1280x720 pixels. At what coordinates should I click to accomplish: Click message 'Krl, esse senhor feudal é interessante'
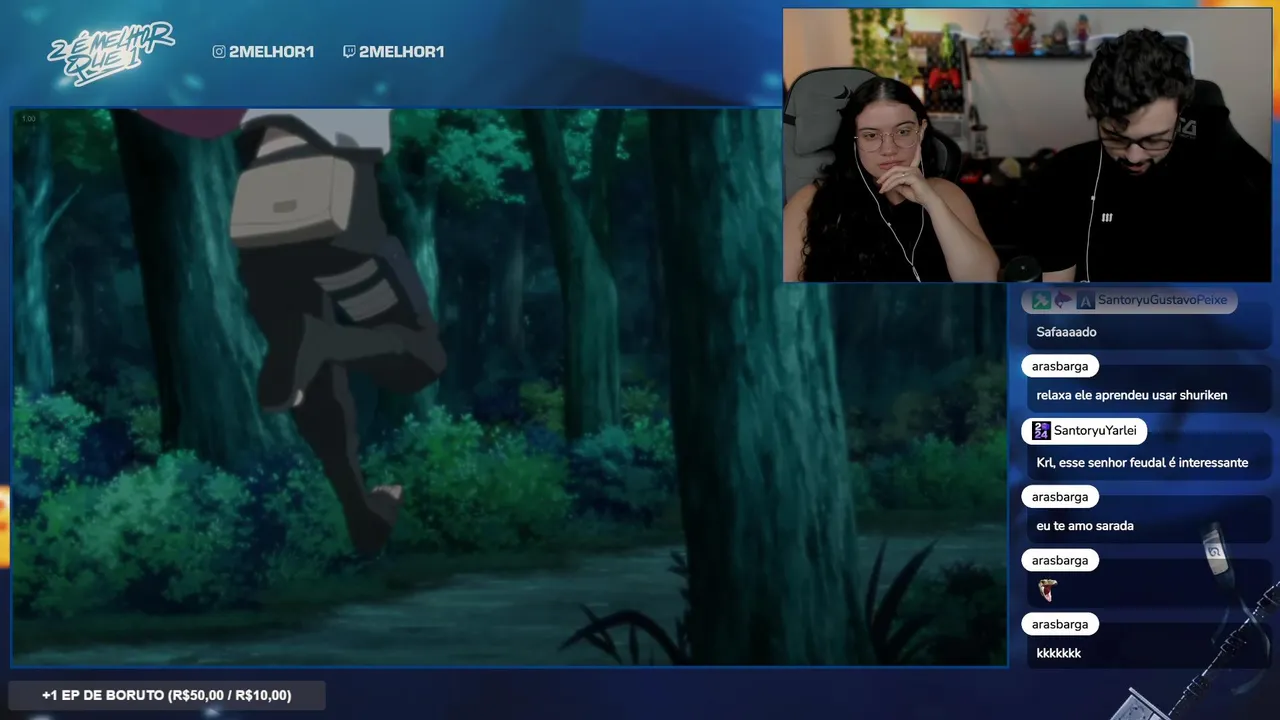click(x=1142, y=463)
